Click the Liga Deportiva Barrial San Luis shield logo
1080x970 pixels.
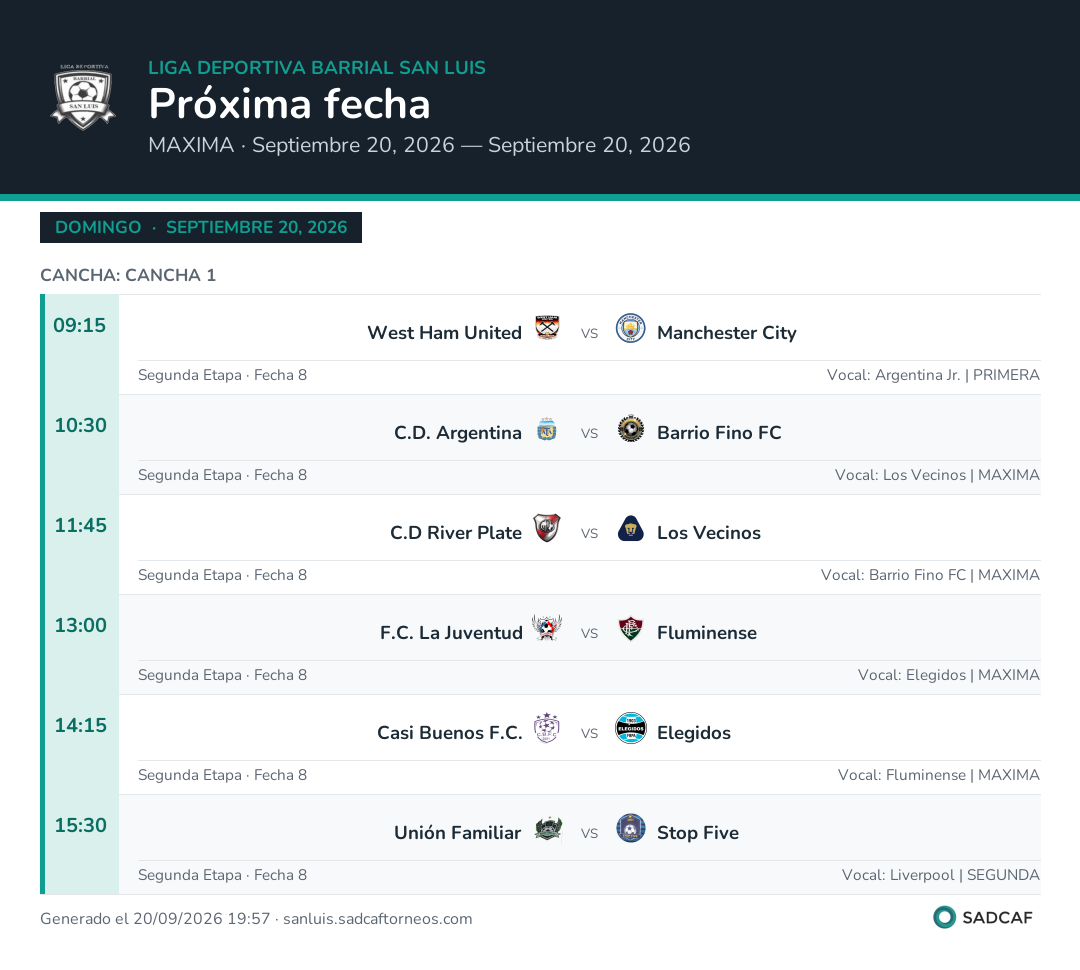point(83,96)
